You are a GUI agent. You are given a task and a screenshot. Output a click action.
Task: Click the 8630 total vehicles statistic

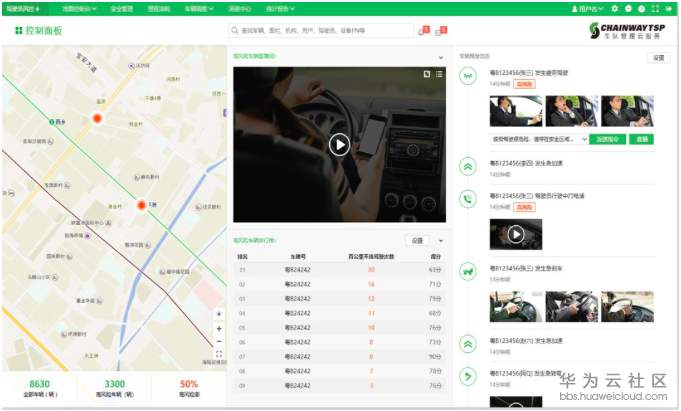(x=40, y=388)
